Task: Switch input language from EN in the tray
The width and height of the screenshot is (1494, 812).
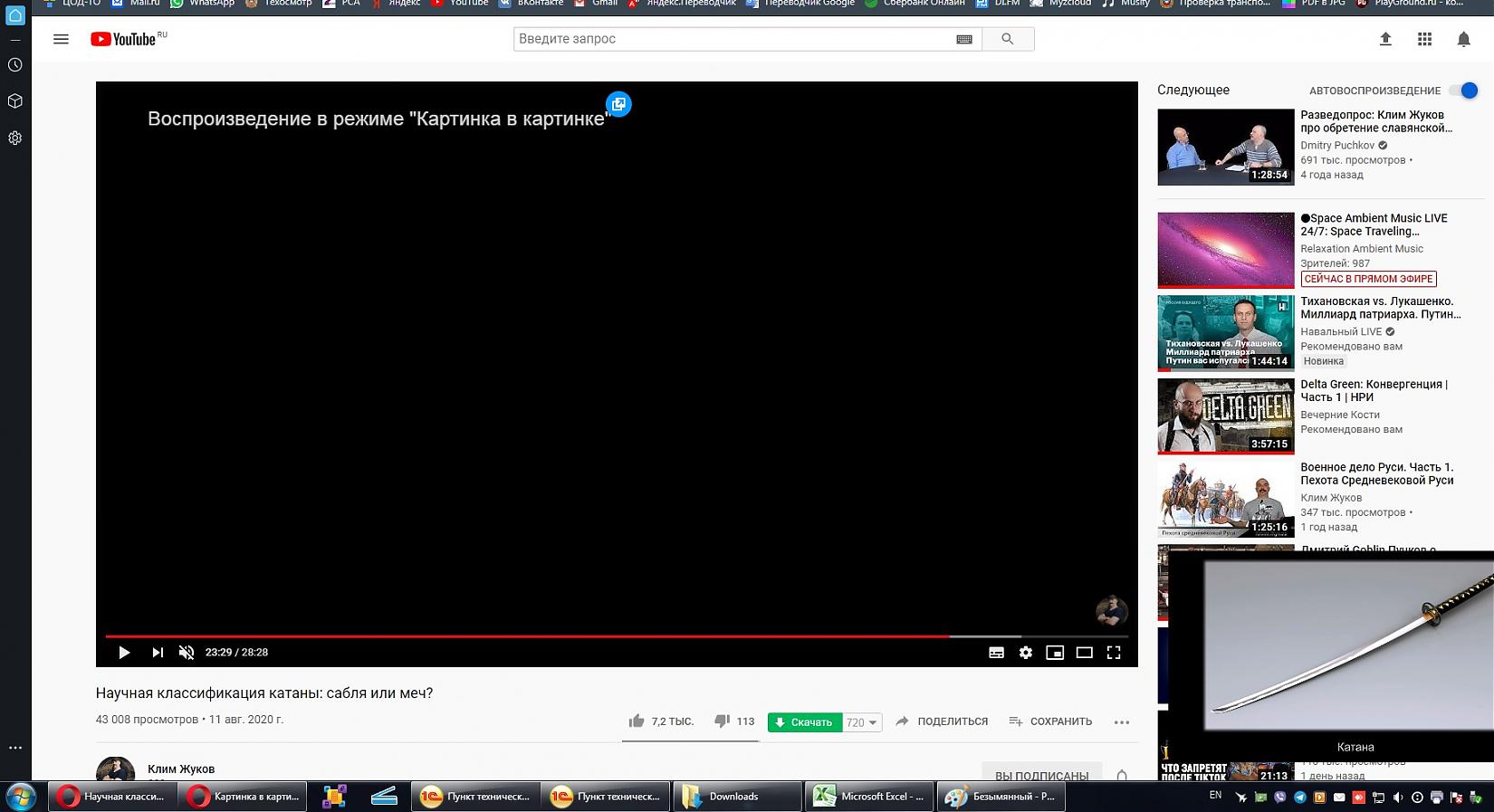Action: click(1215, 796)
